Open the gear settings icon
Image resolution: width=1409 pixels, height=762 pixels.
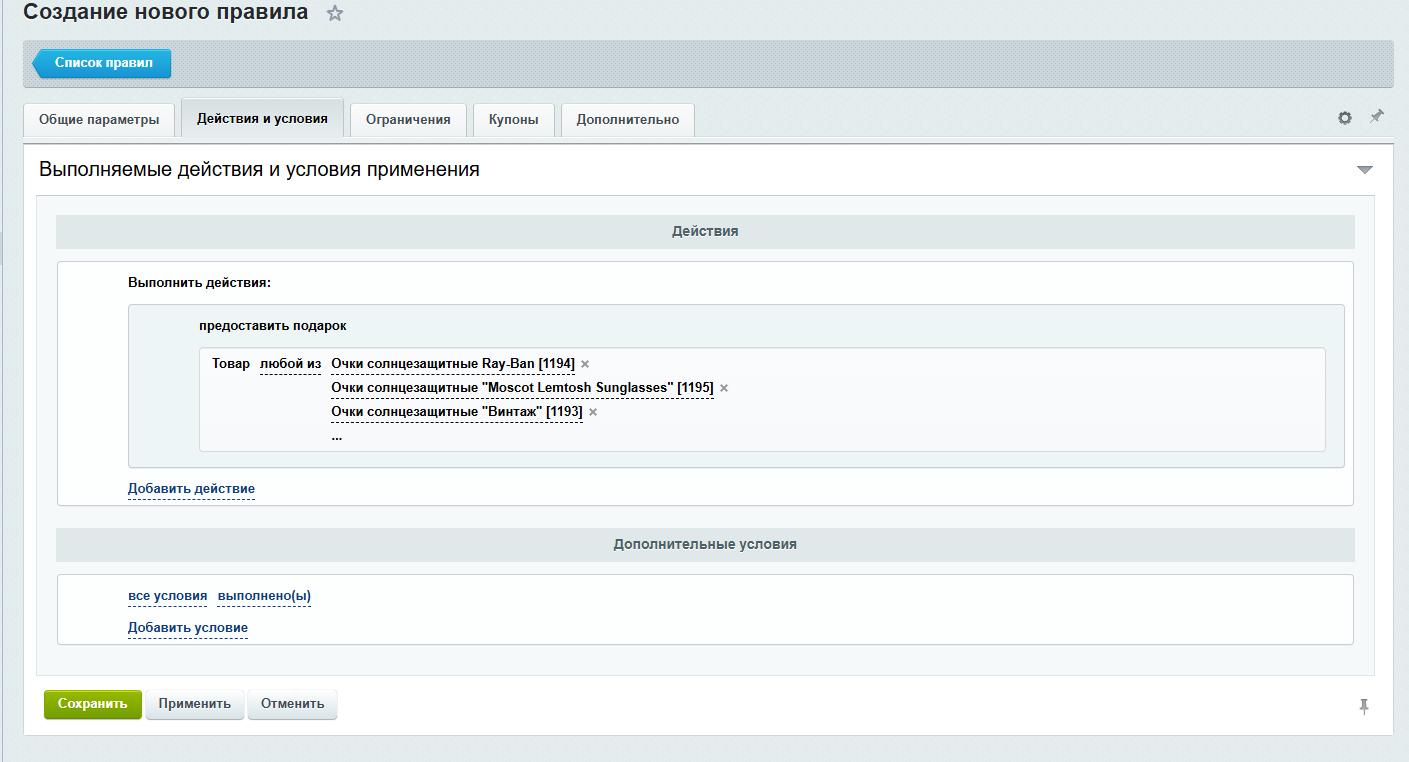coord(1345,118)
